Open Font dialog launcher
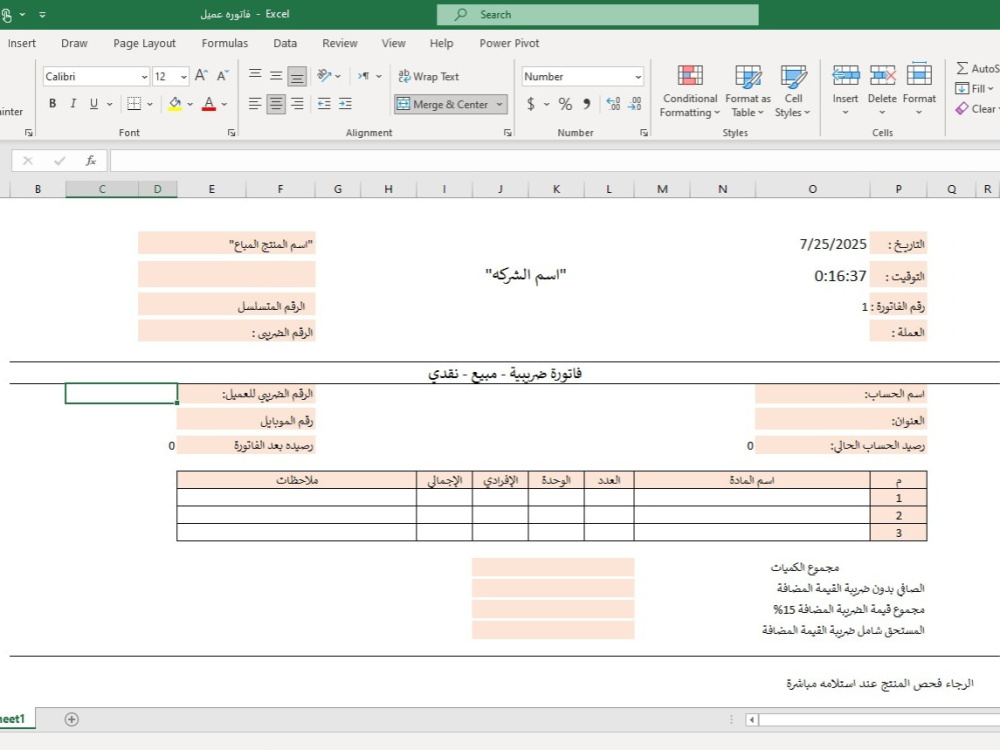This screenshot has width=1000, height=750. [232, 133]
